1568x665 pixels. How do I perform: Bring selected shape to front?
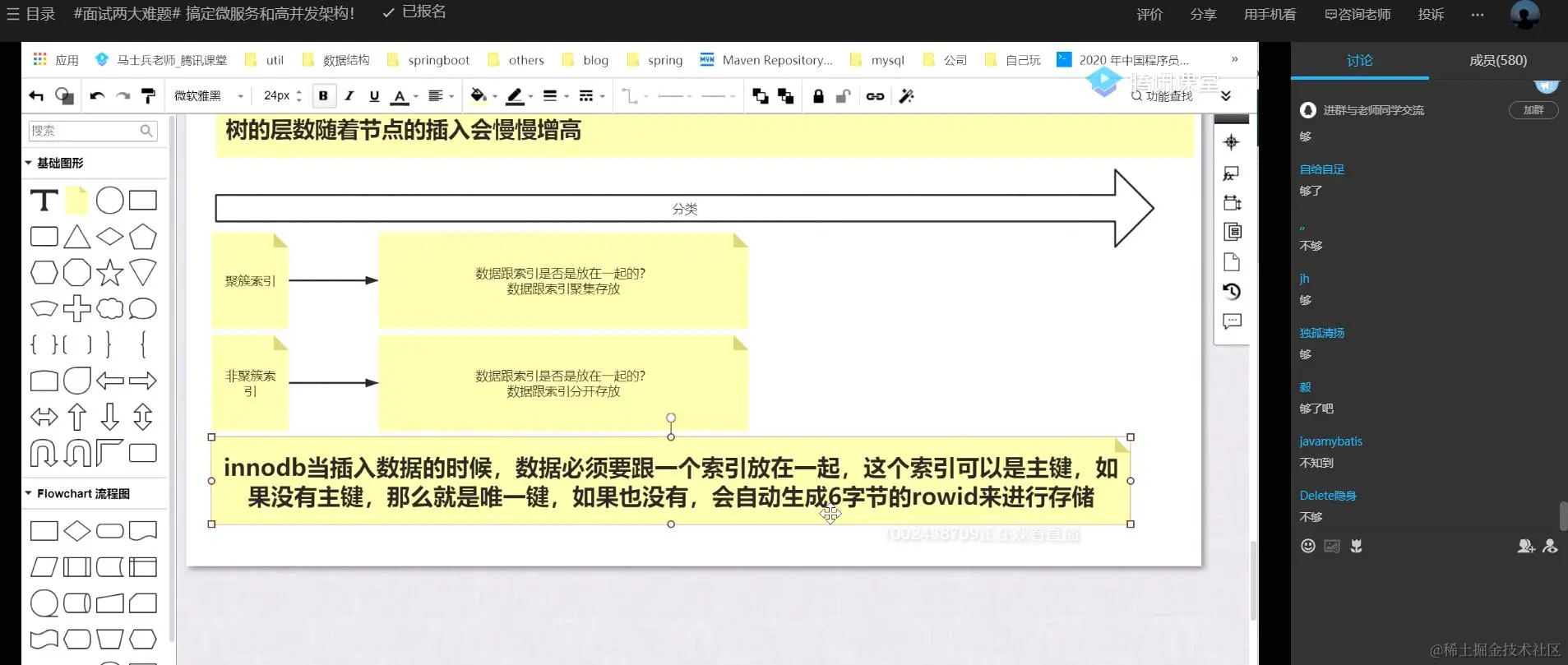click(x=761, y=96)
